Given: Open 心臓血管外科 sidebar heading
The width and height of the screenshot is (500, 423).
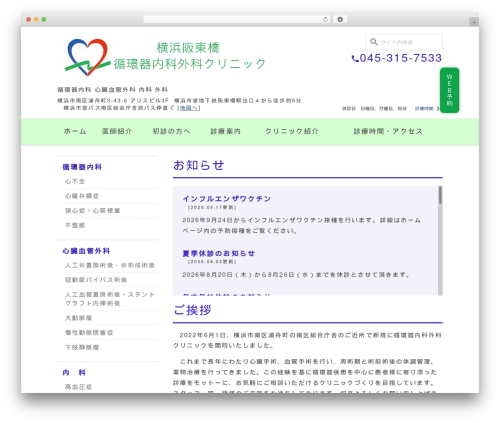Looking at the screenshot, I should 86,251.
